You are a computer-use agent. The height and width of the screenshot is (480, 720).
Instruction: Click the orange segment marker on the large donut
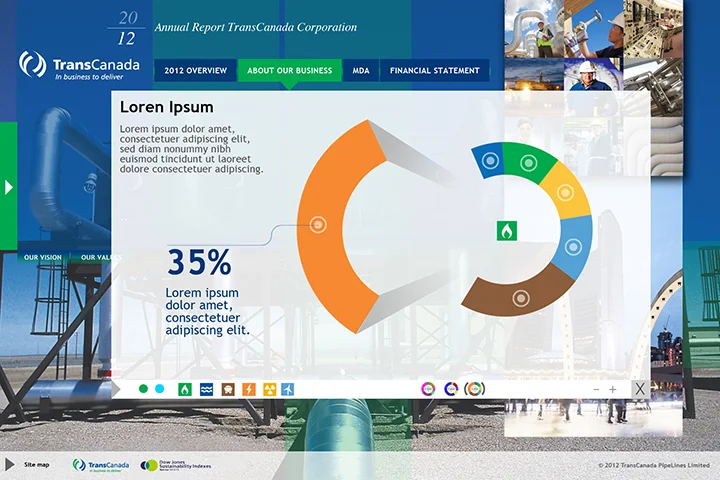coord(318,225)
